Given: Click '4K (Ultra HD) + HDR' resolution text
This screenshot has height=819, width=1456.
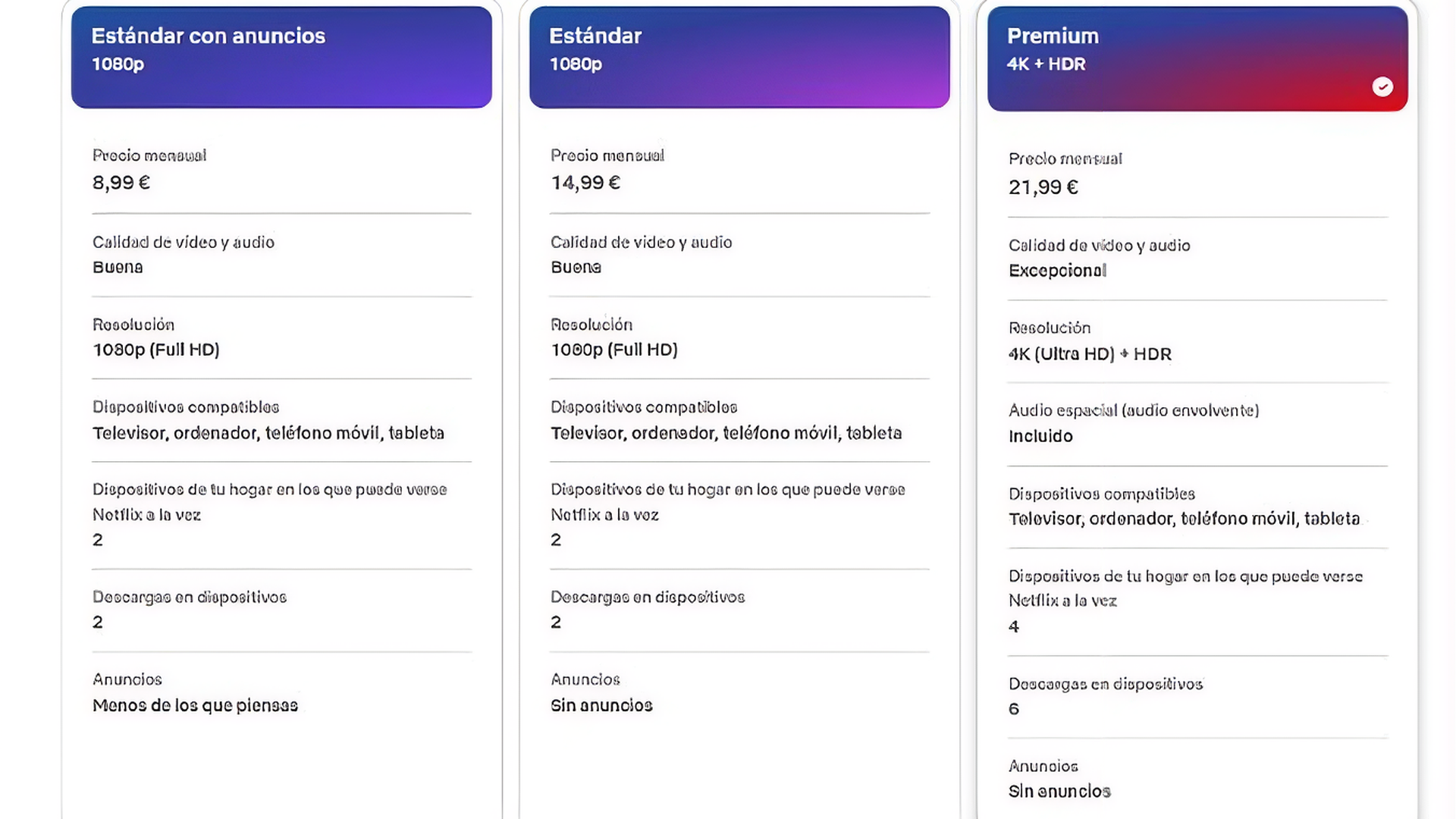Looking at the screenshot, I should tap(1090, 353).
